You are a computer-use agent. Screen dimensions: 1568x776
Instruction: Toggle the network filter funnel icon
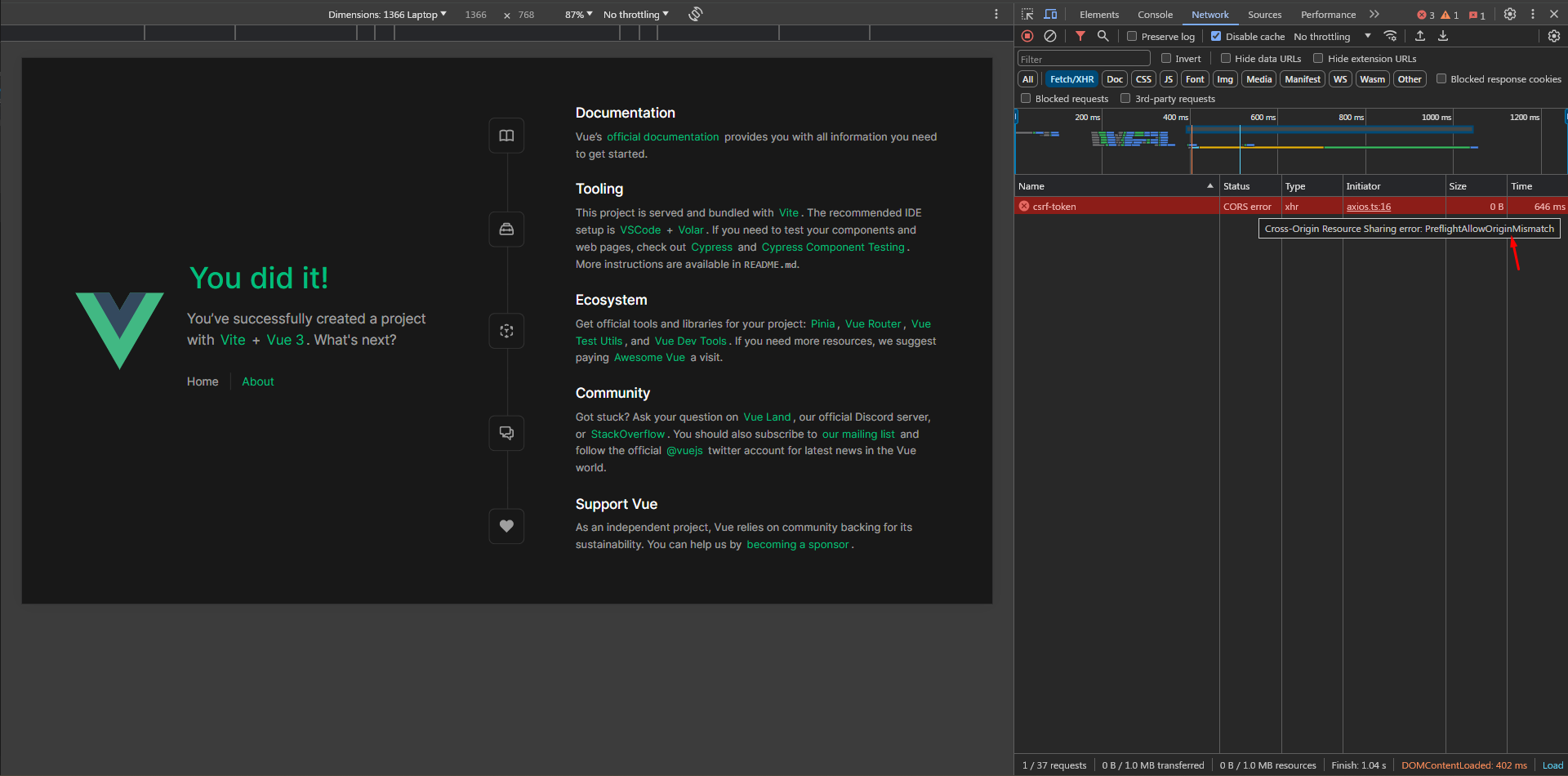point(1080,36)
